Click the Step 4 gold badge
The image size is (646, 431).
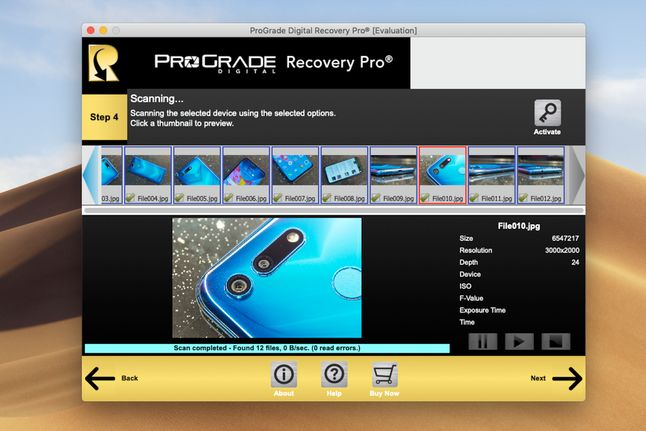104,117
